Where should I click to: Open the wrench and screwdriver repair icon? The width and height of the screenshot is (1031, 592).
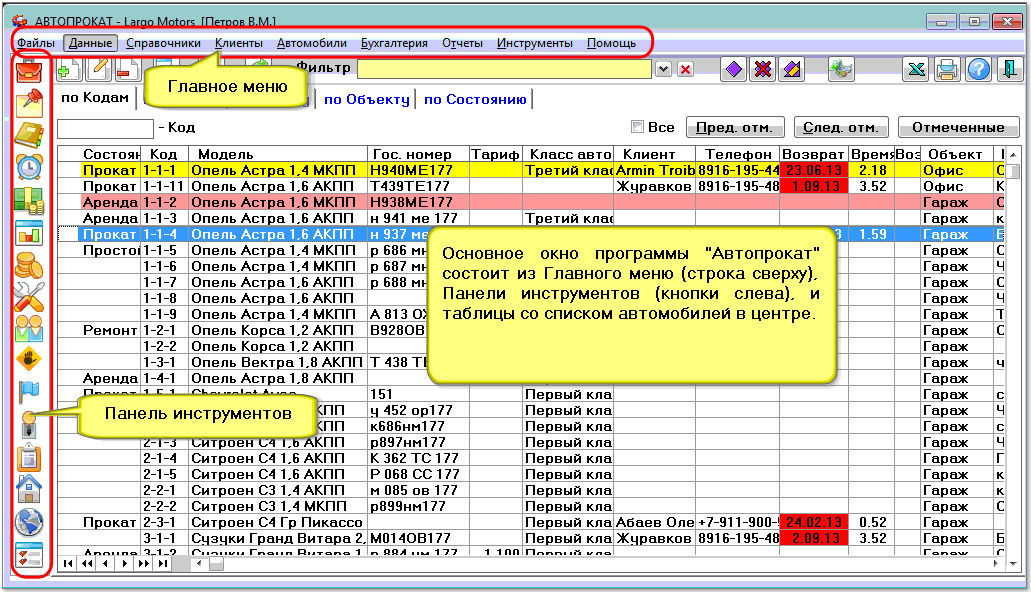[x=30, y=296]
